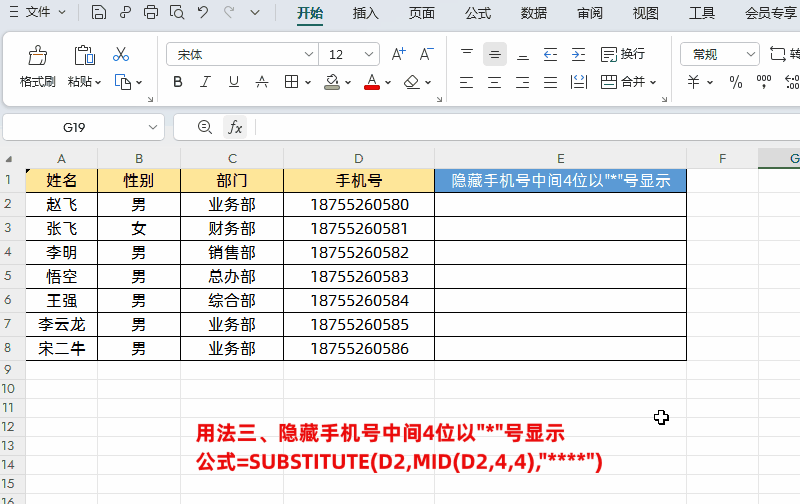Image resolution: width=800 pixels, height=504 pixels.
Task: Click the Borders grid icon
Action: tap(291, 82)
